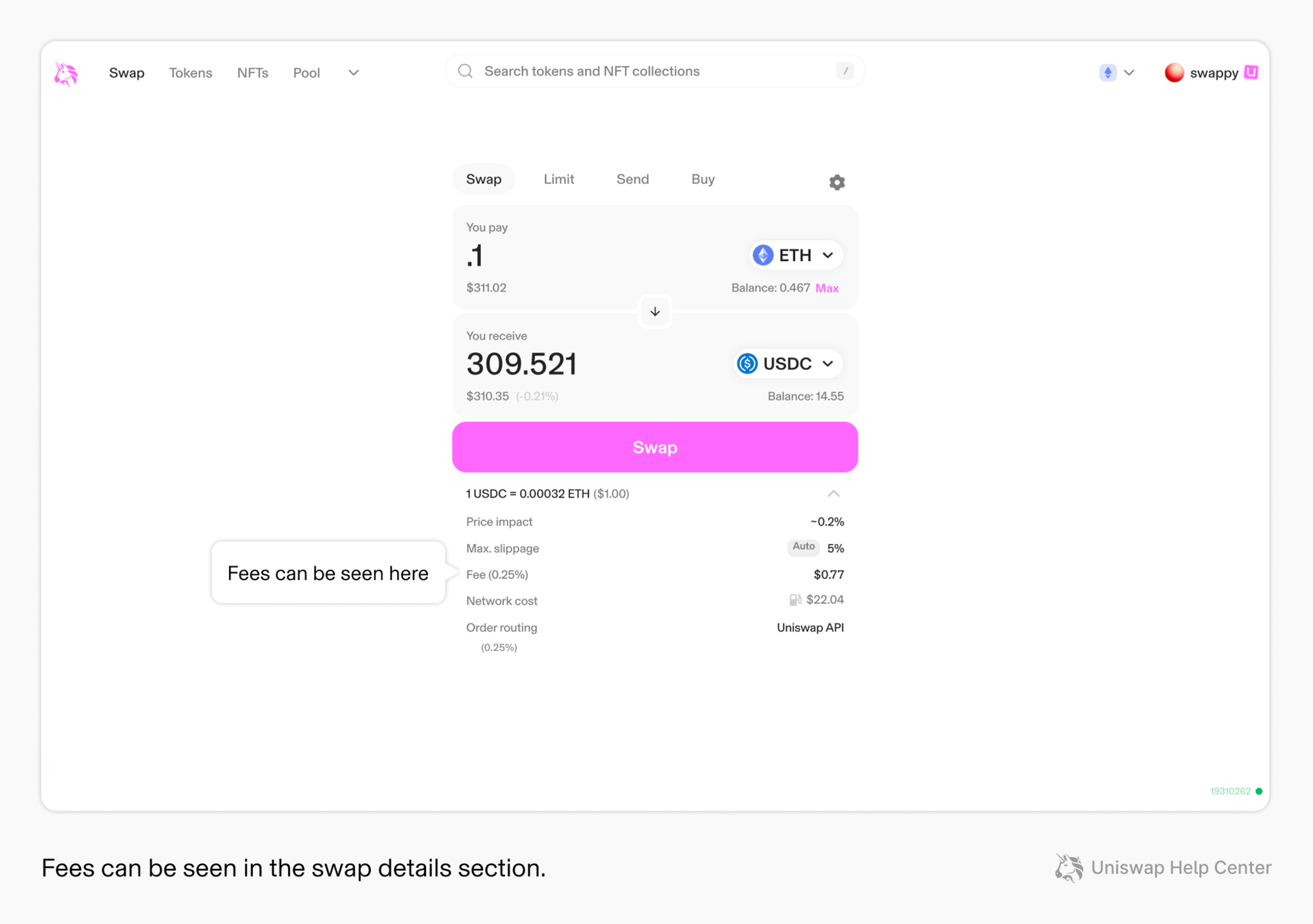The width and height of the screenshot is (1313, 924).
Task: Click the search magnifier icon
Action: click(465, 72)
